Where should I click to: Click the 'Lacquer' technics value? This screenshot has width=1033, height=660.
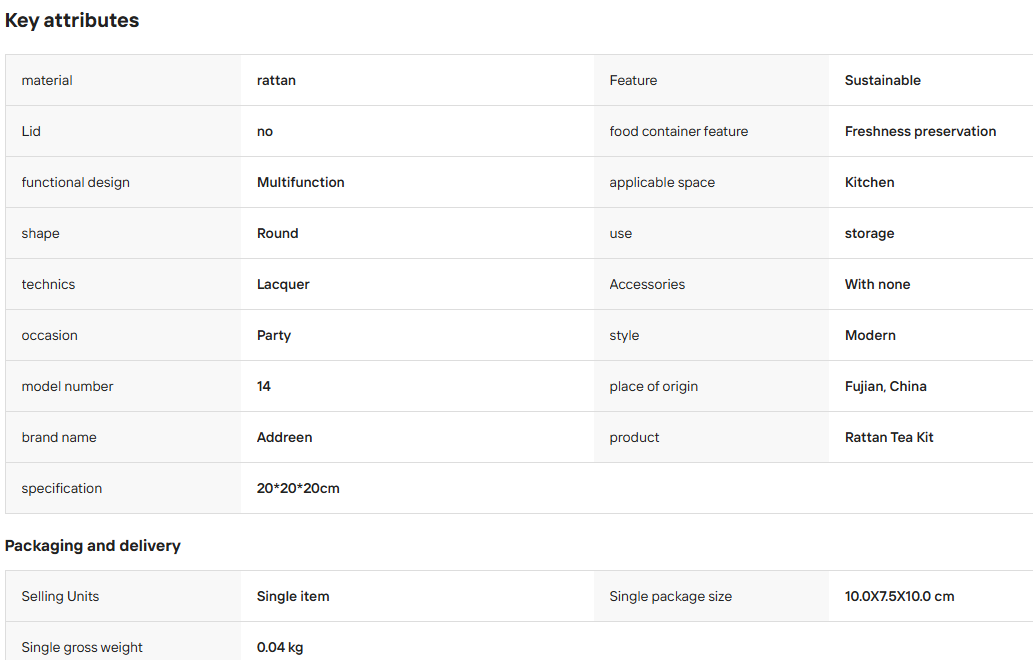tap(283, 285)
